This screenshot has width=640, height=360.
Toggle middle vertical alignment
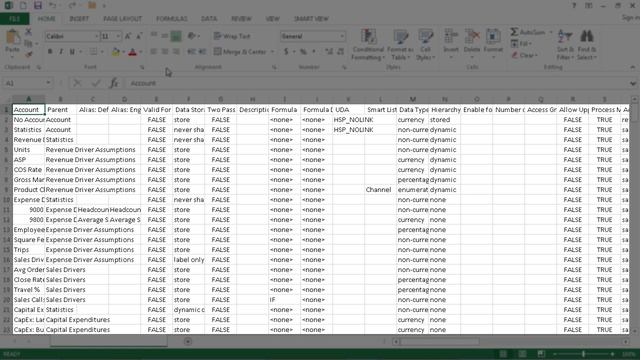[x=164, y=36]
